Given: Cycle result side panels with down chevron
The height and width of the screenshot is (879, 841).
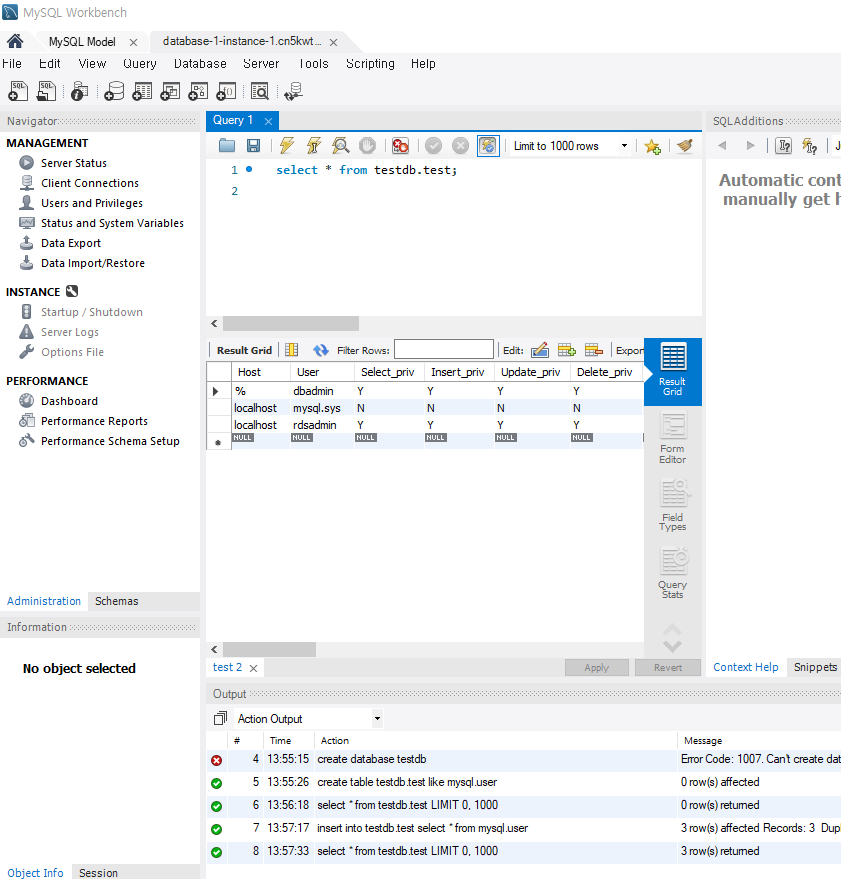Looking at the screenshot, I should click(x=672, y=646).
